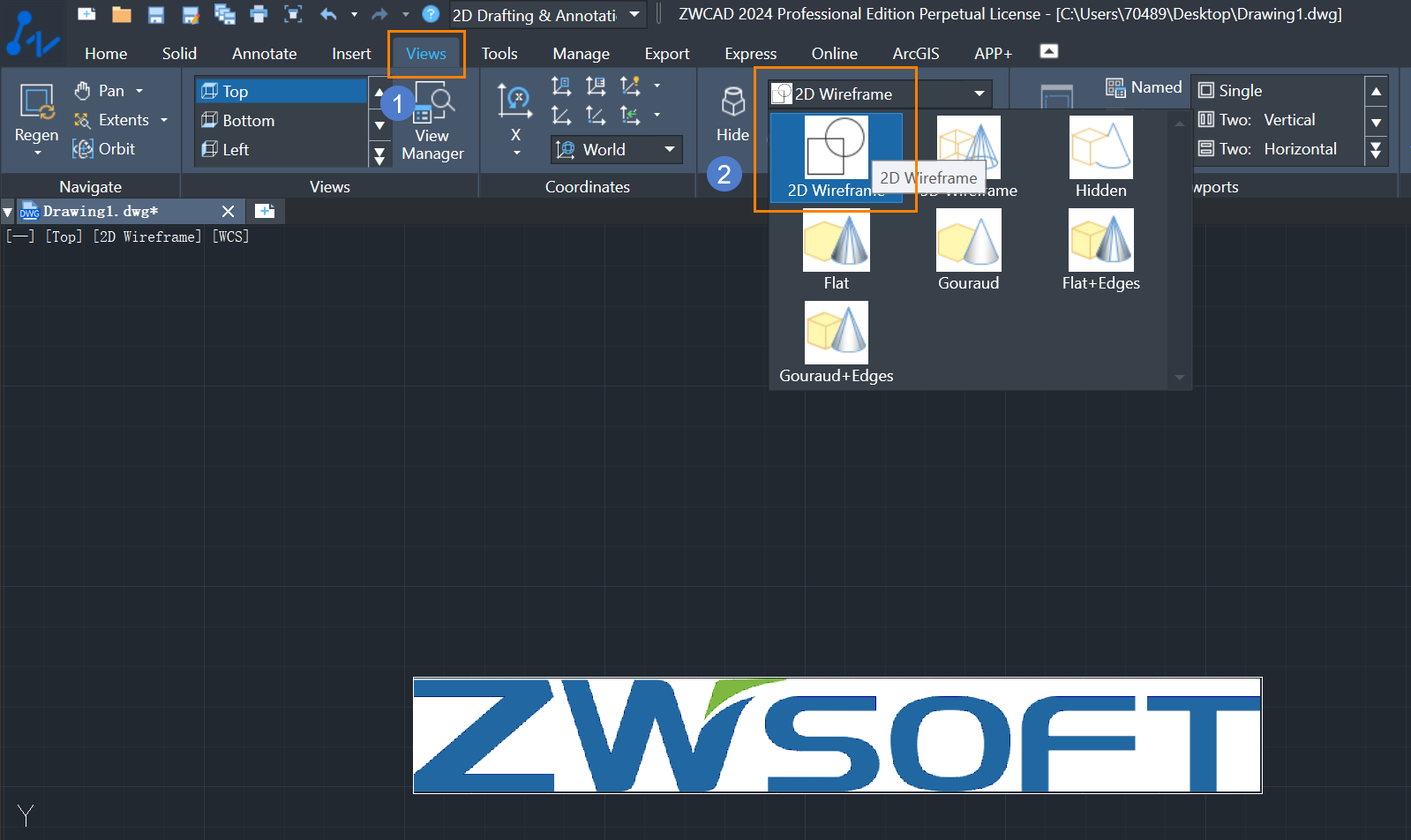Choose the Flat+Edges visual style thumbnail
This screenshot has width=1411, height=840.
click(1100, 250)
